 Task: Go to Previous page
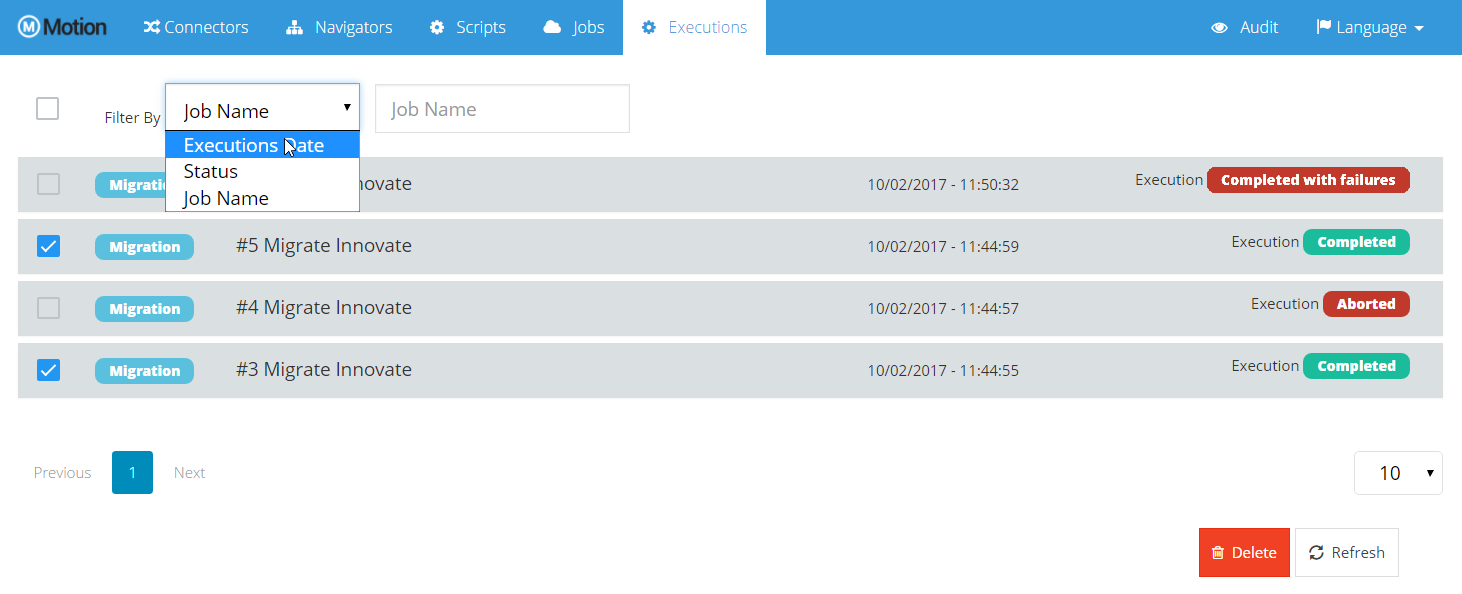click(x=62, y=473)
